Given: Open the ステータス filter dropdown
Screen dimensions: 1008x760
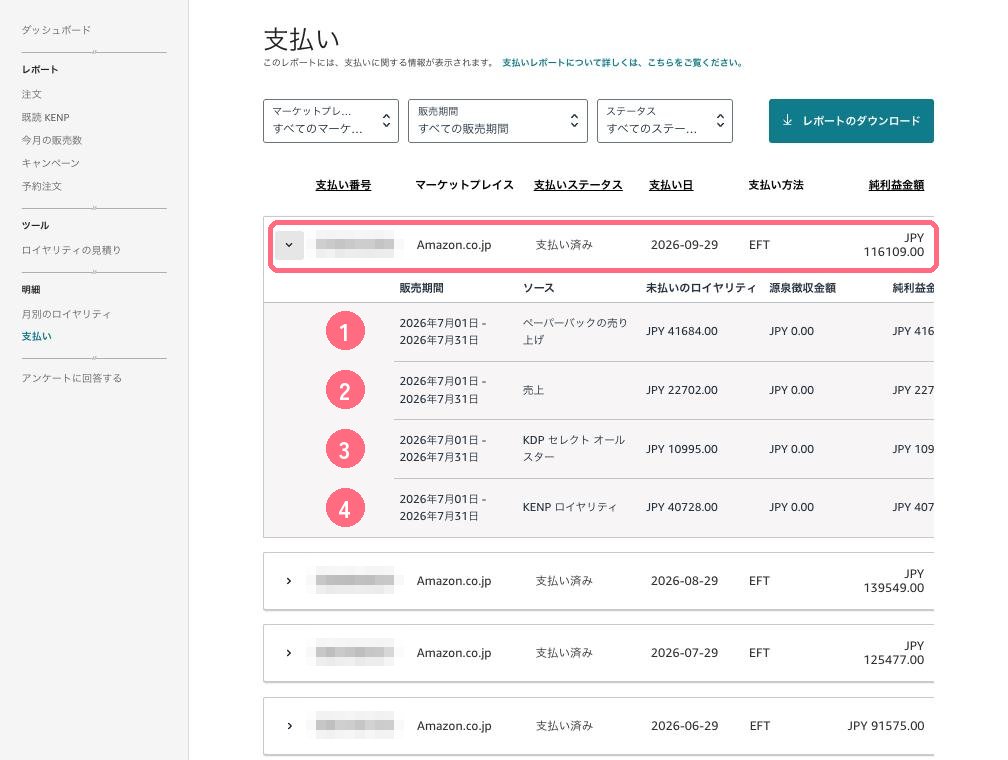Looking at the screenshot, I should click(x=665, y=121).
